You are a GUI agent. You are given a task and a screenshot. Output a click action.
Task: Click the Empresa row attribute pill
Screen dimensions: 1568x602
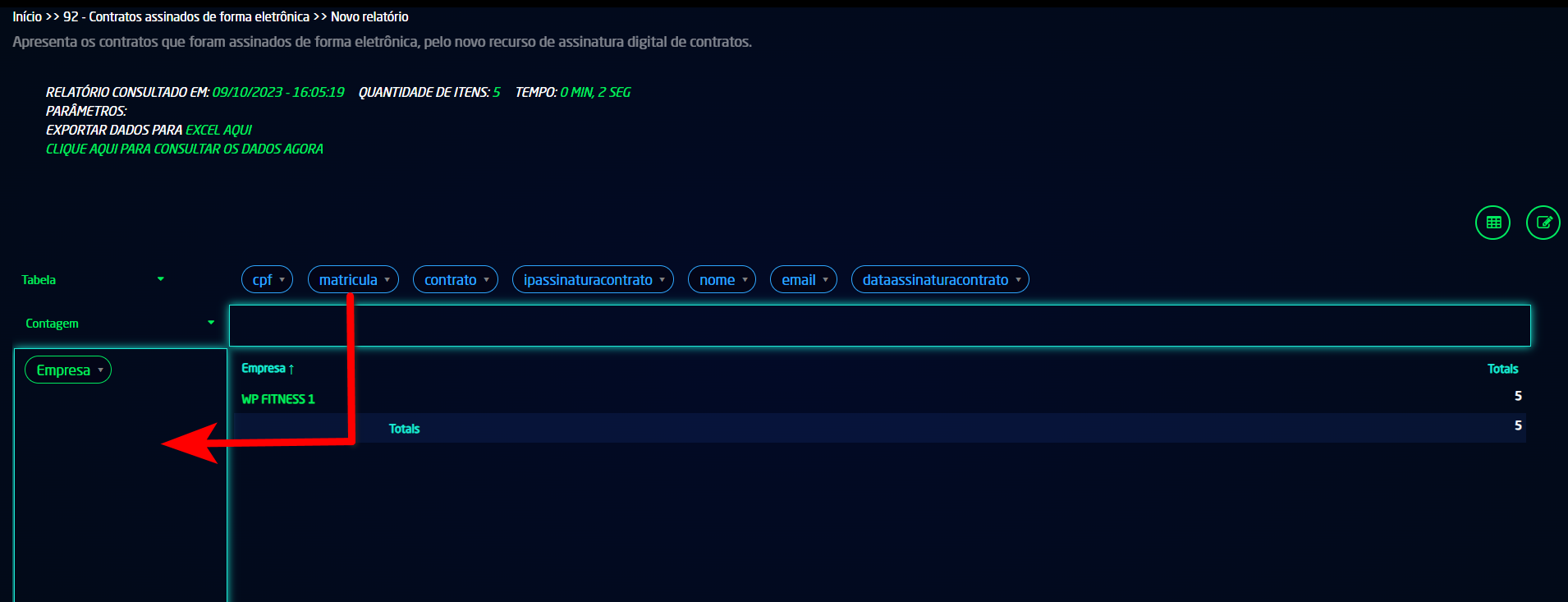[63, 370]
